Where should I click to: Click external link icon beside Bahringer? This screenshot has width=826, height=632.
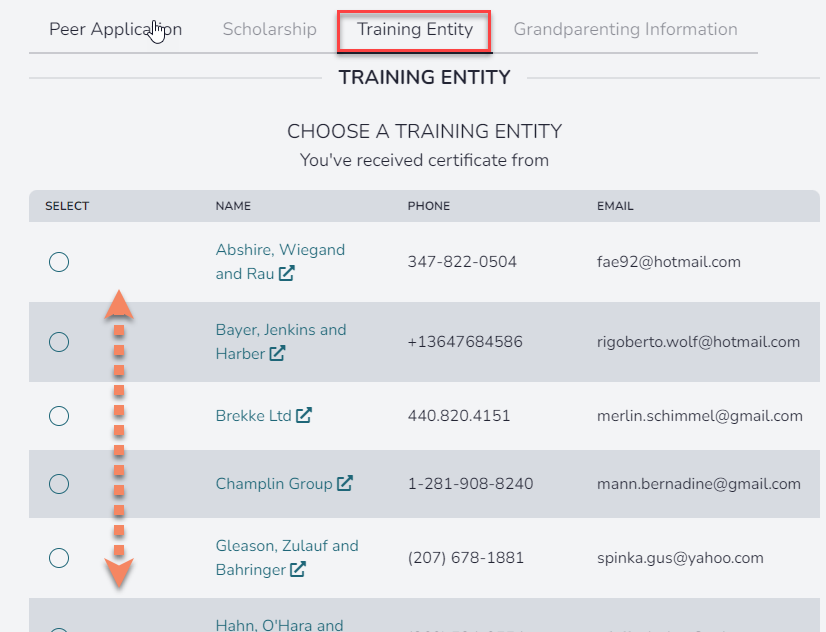click(x=298, y=569)
